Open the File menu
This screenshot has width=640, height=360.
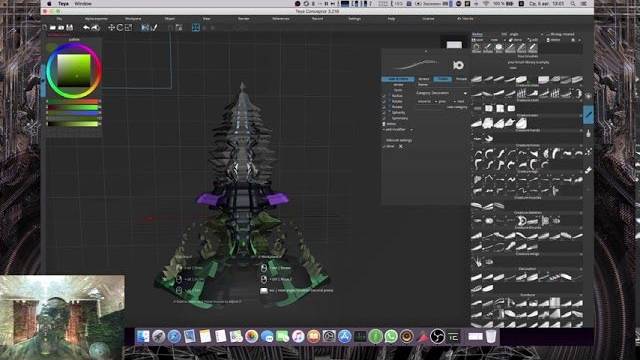coord(59,19)
